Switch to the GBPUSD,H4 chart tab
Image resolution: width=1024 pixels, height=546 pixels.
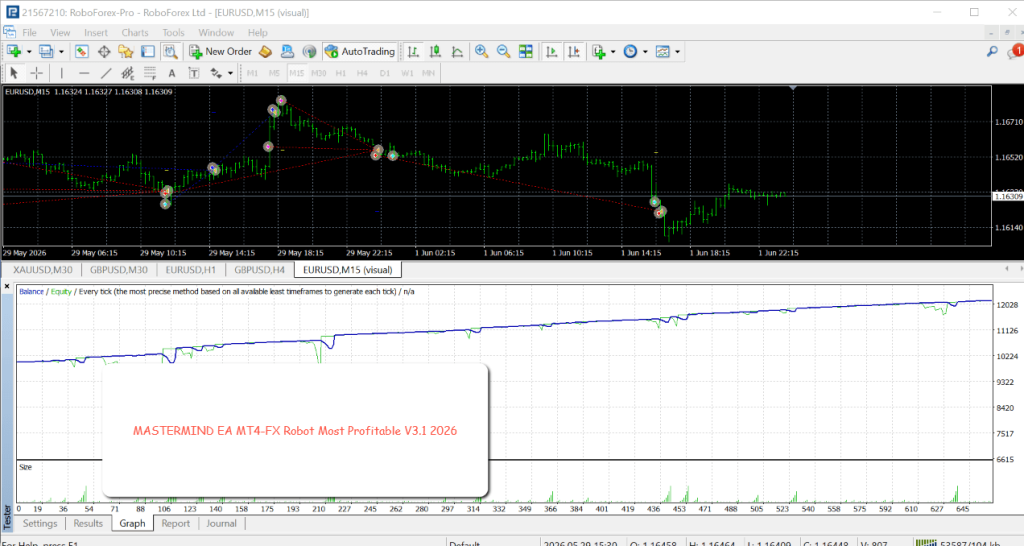pos(259,270)
